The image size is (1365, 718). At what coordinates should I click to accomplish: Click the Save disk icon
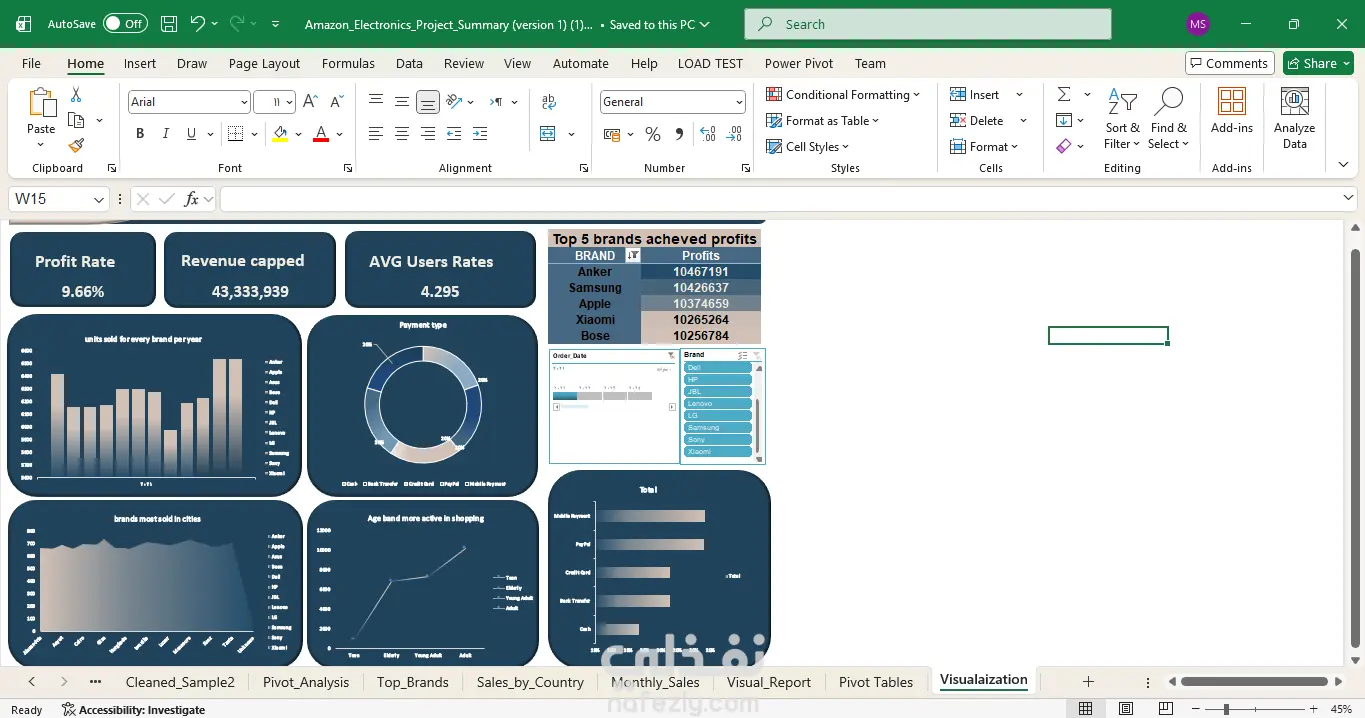tap(169, 24)
